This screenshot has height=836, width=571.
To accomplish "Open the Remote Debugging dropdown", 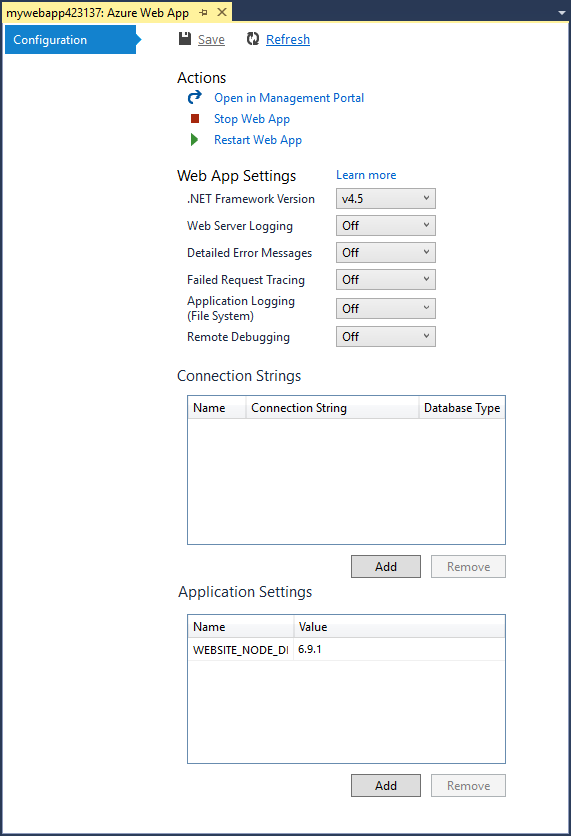I will tap(385, 336).
